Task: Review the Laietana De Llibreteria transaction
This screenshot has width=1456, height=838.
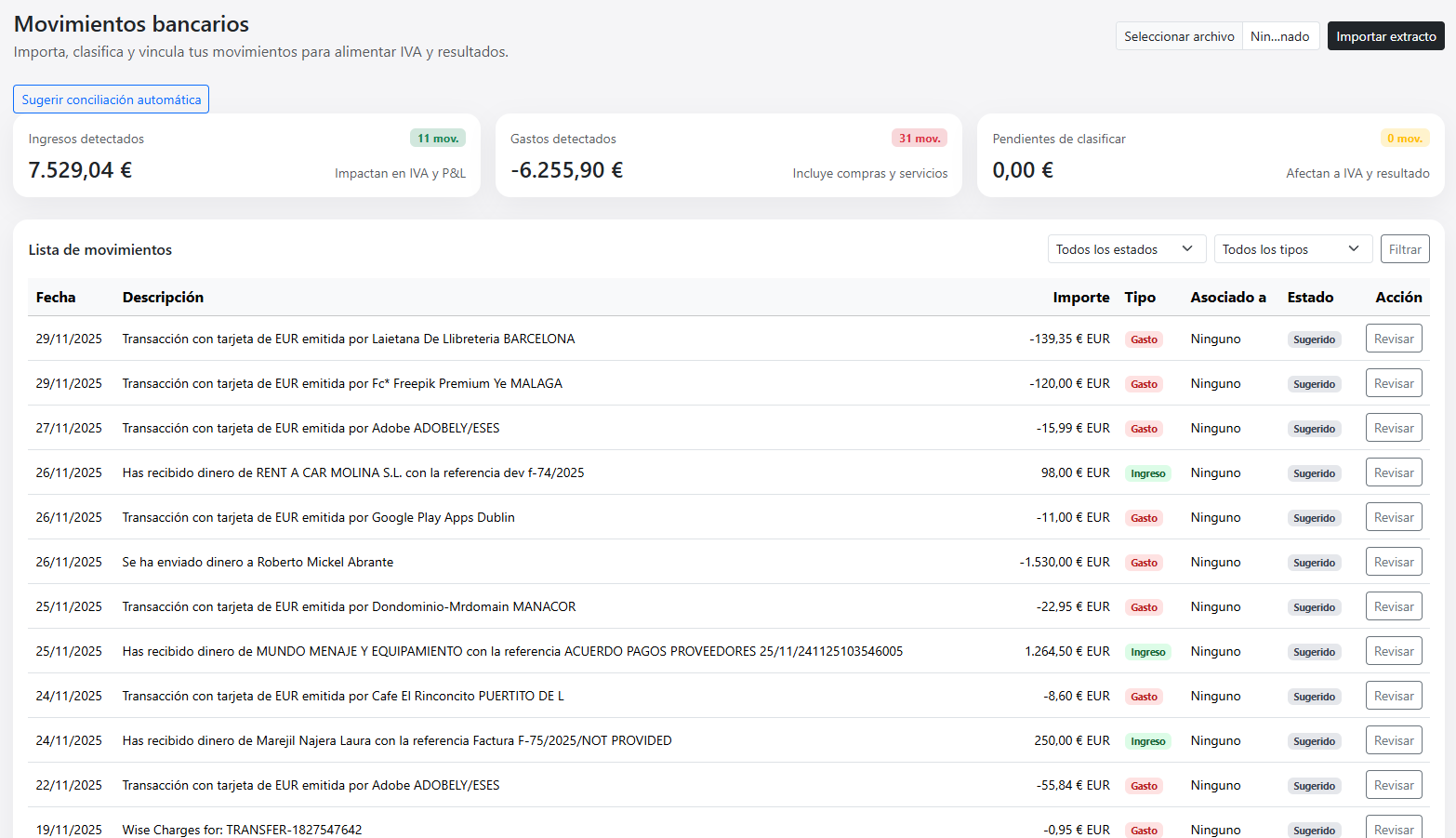Action: coord(1393,339)
